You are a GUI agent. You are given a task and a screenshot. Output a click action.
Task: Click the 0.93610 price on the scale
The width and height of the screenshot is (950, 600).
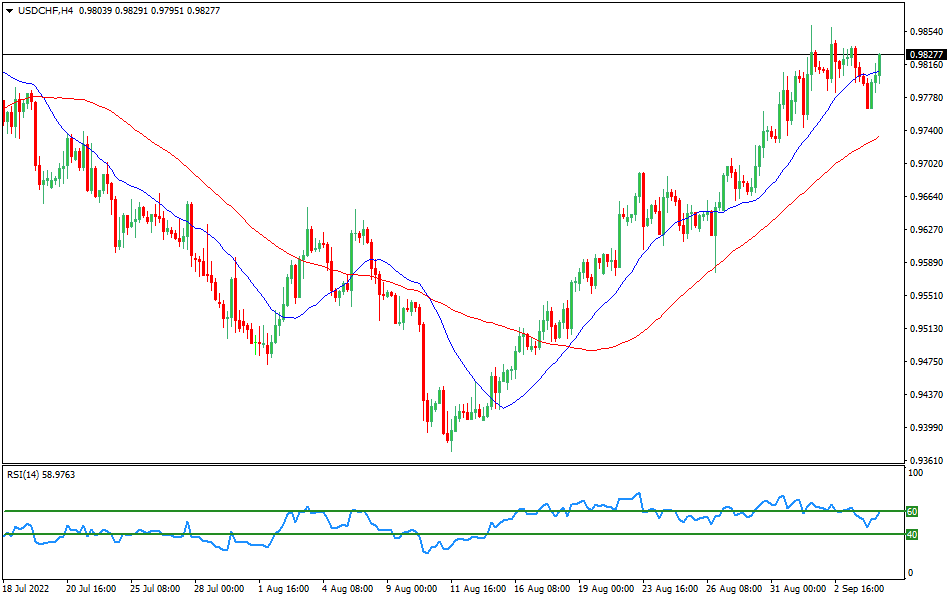(x=925, y=461)
